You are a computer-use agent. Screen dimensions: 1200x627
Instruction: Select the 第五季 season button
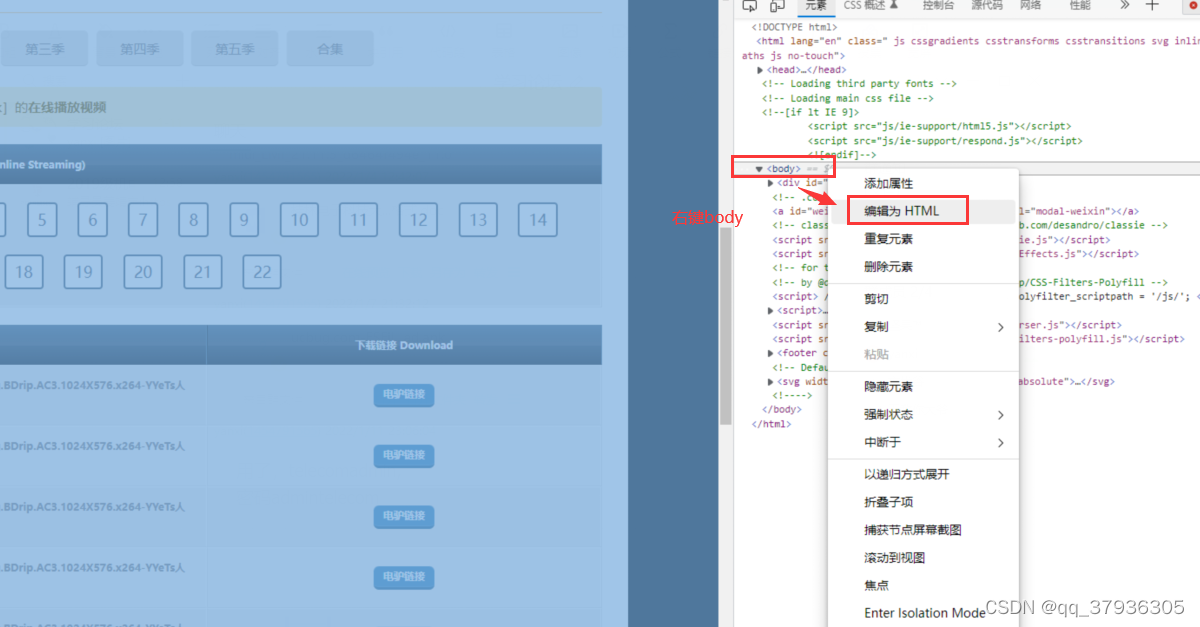[x=235, y=48]
